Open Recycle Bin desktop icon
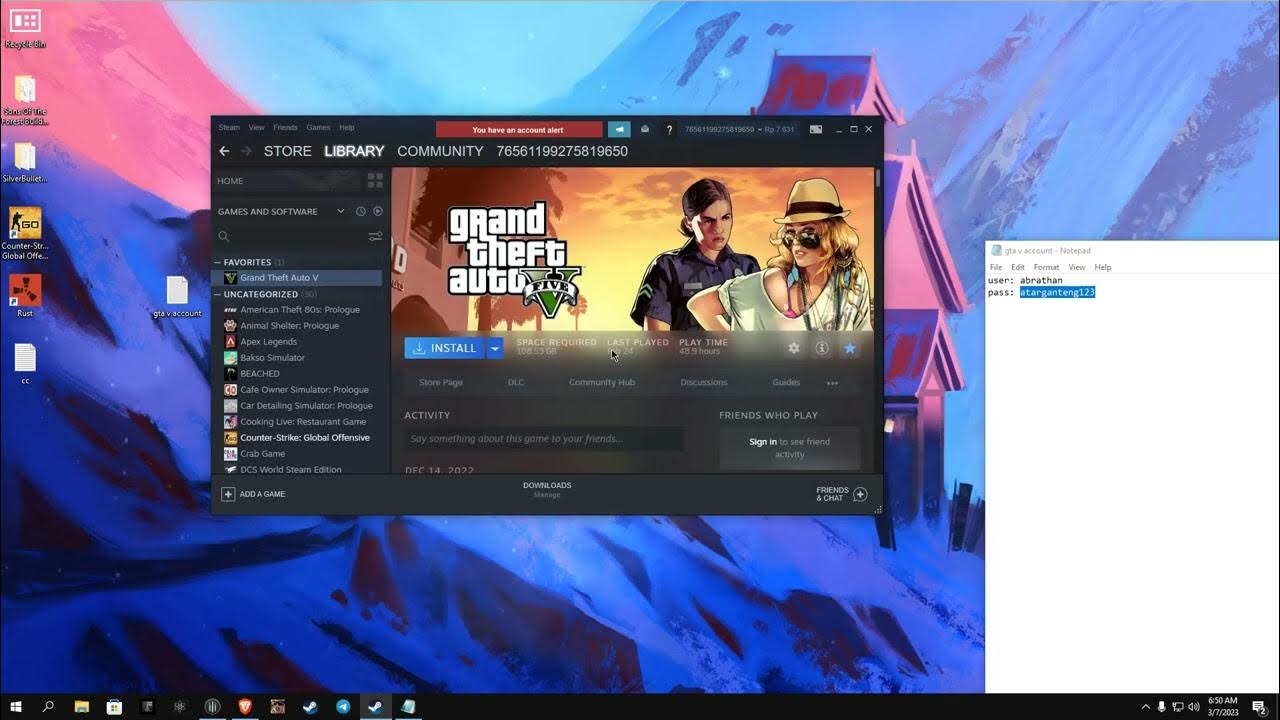This screenshot has height=720, width=1280. tap(25, 27)
